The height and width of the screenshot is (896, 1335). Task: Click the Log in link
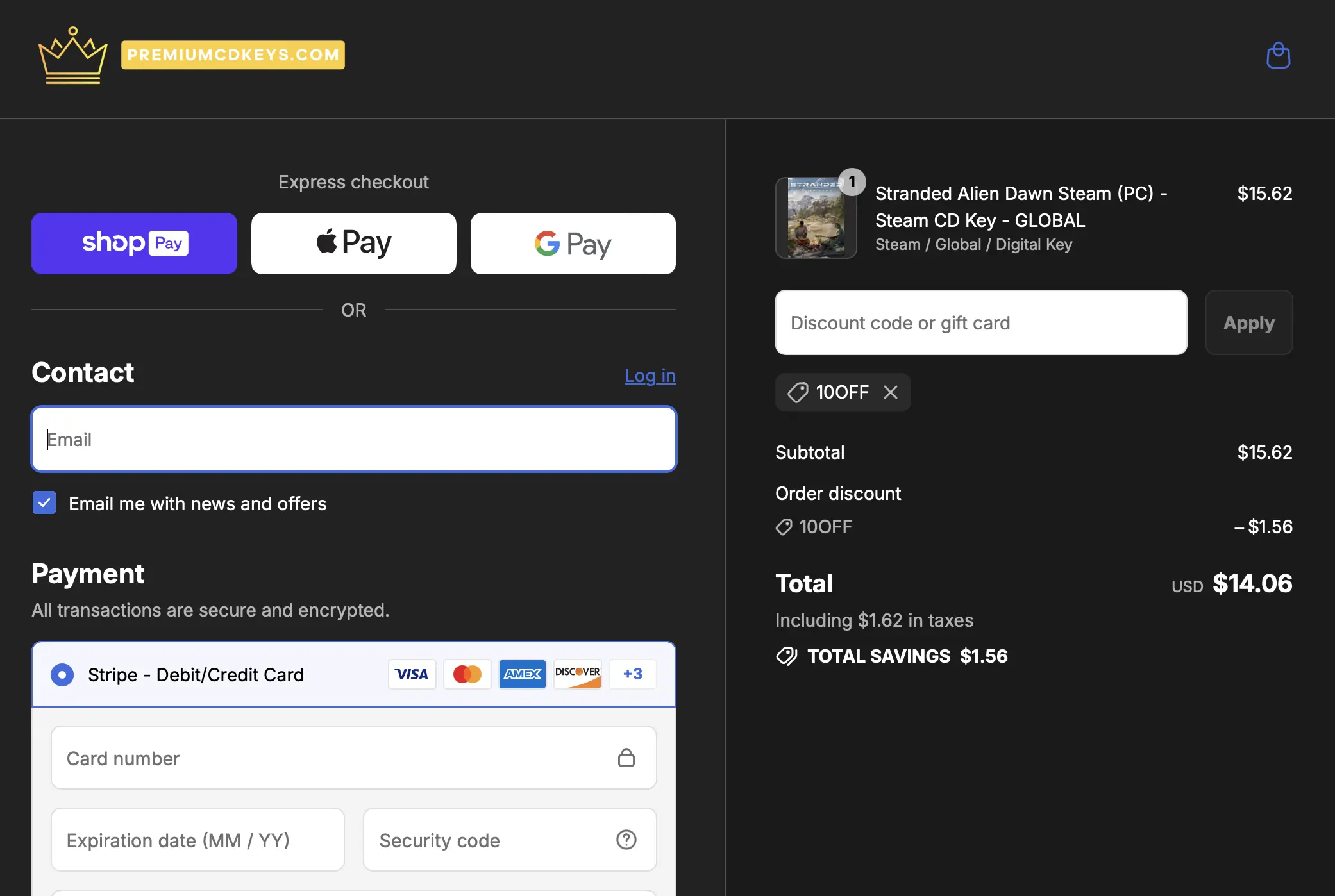[650, 376]
